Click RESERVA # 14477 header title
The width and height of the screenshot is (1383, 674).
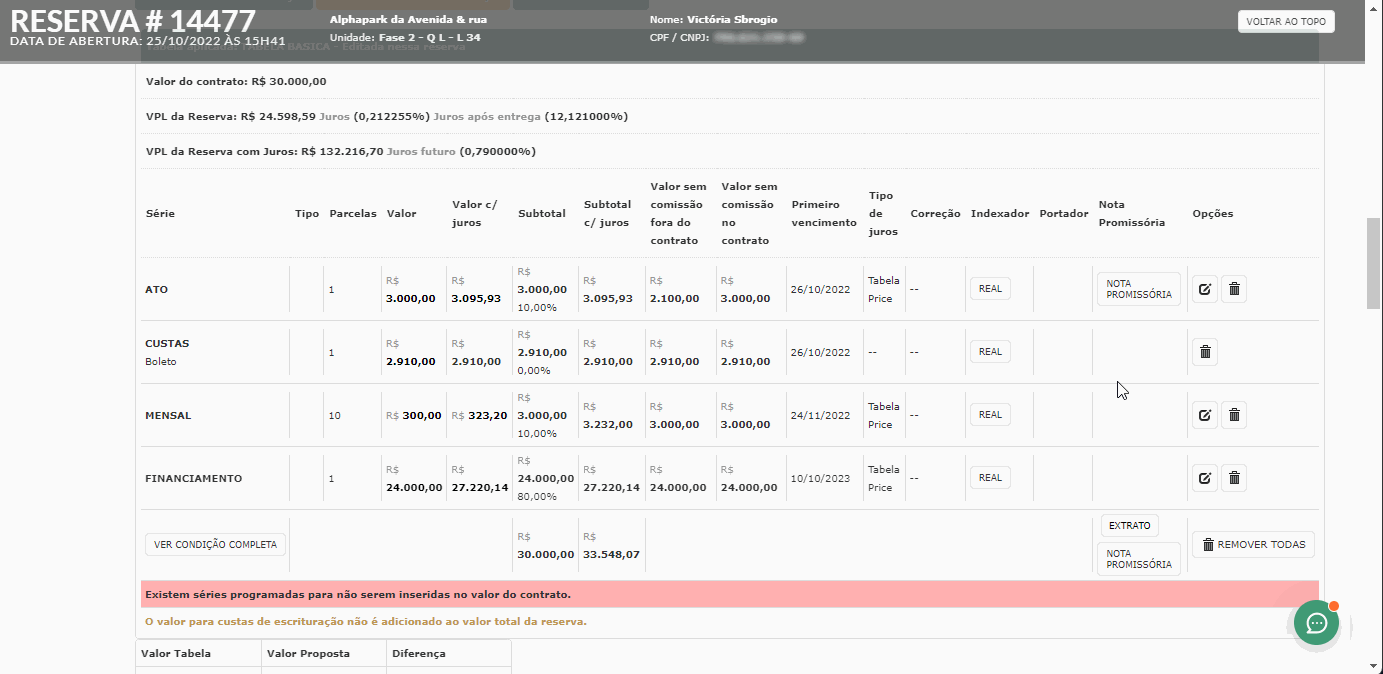133,20
